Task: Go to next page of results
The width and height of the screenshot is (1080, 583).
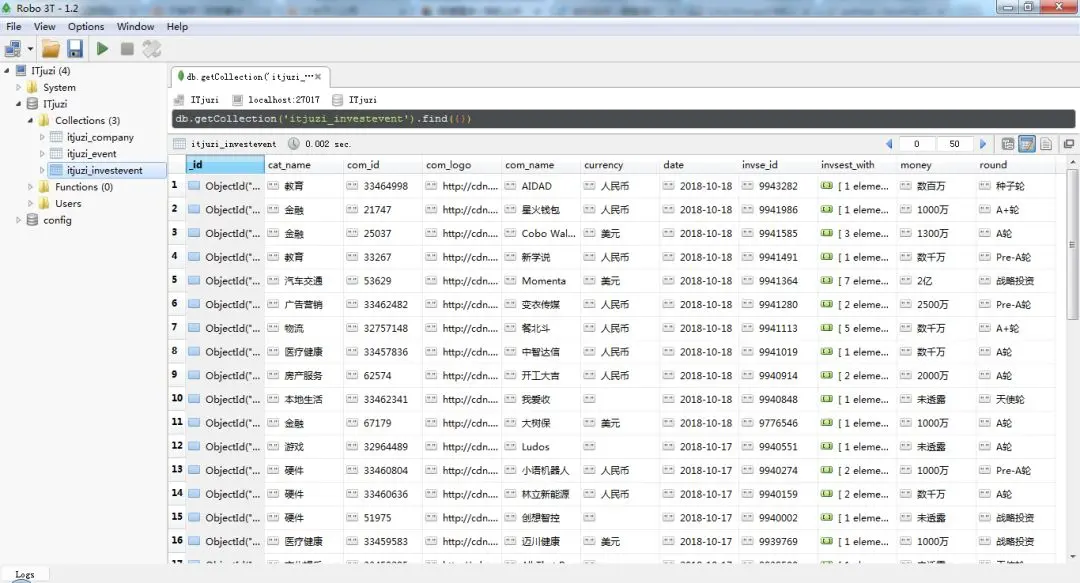Action: 983,144
